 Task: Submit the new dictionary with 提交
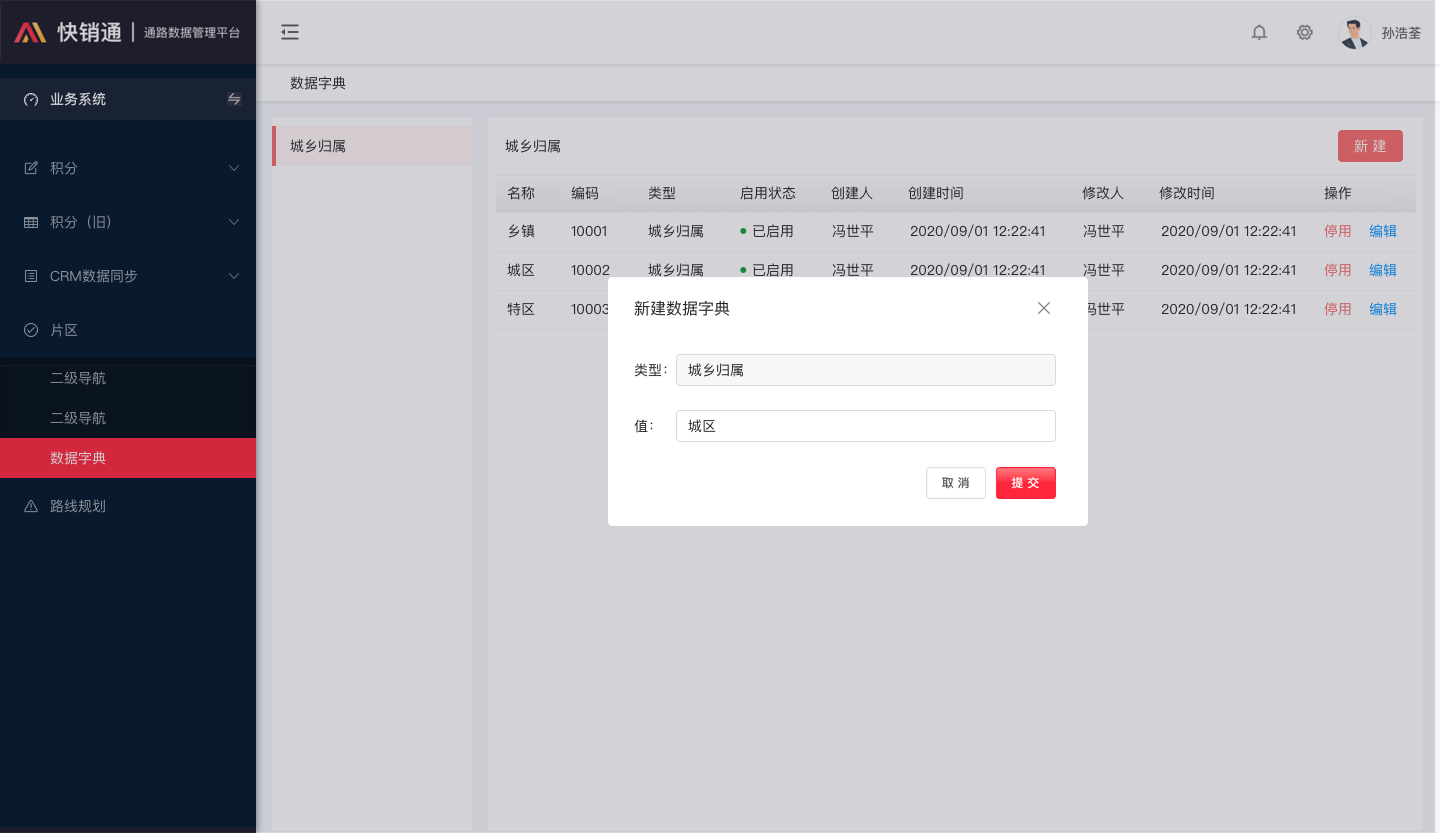(1025, 482)
